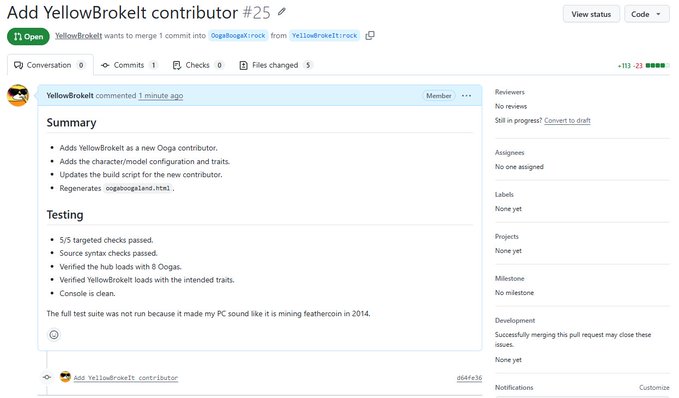Open commit hash d64fe36

click(x=469, y=378)
